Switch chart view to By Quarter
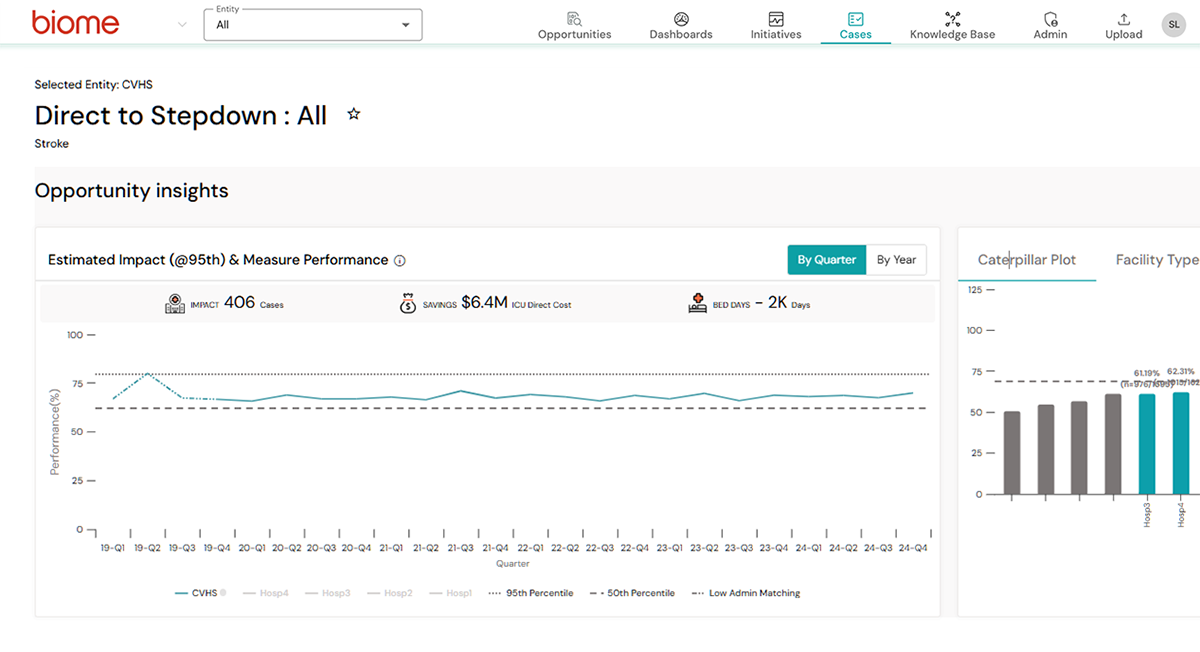The width and height of the screenshot is (1200, 652). point(826,260)
